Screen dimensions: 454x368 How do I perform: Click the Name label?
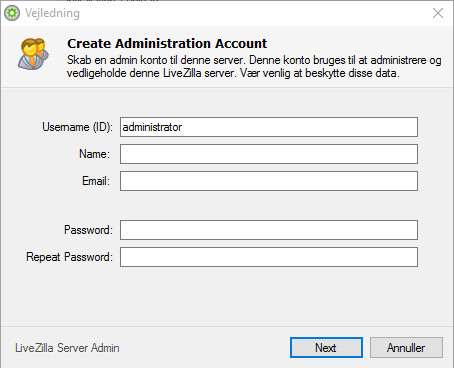click(x=94, y=154)
